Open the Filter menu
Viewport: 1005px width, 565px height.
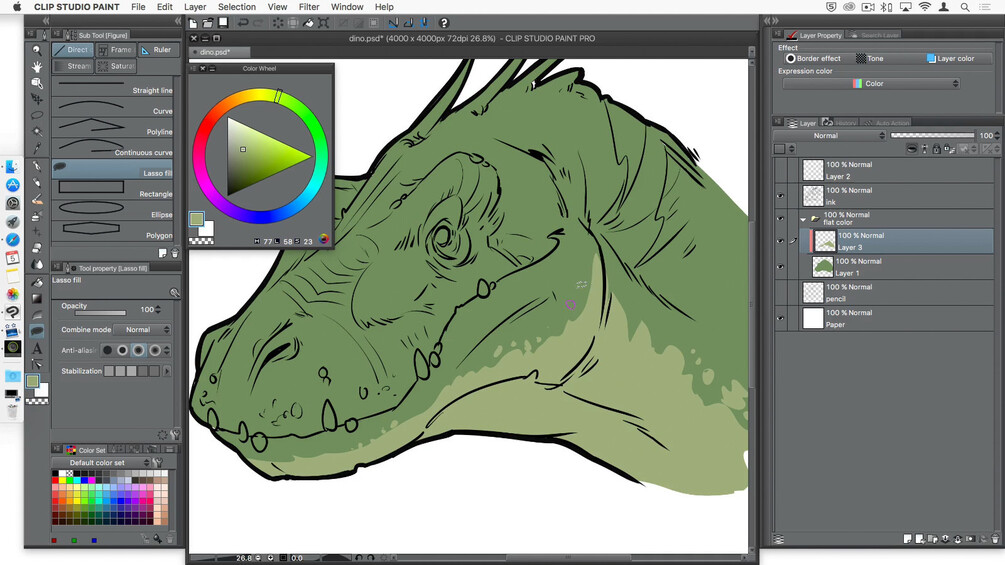click(x=309, y=7)
